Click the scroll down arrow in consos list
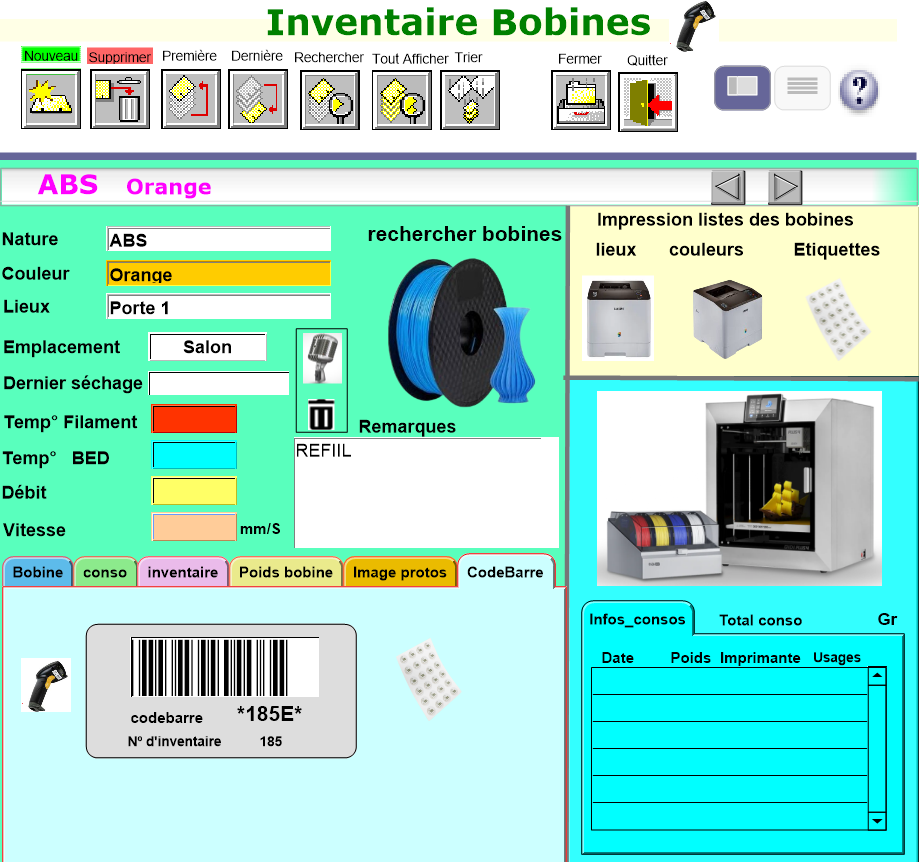This screenshot has height=862, width=919. coord(877,821)
